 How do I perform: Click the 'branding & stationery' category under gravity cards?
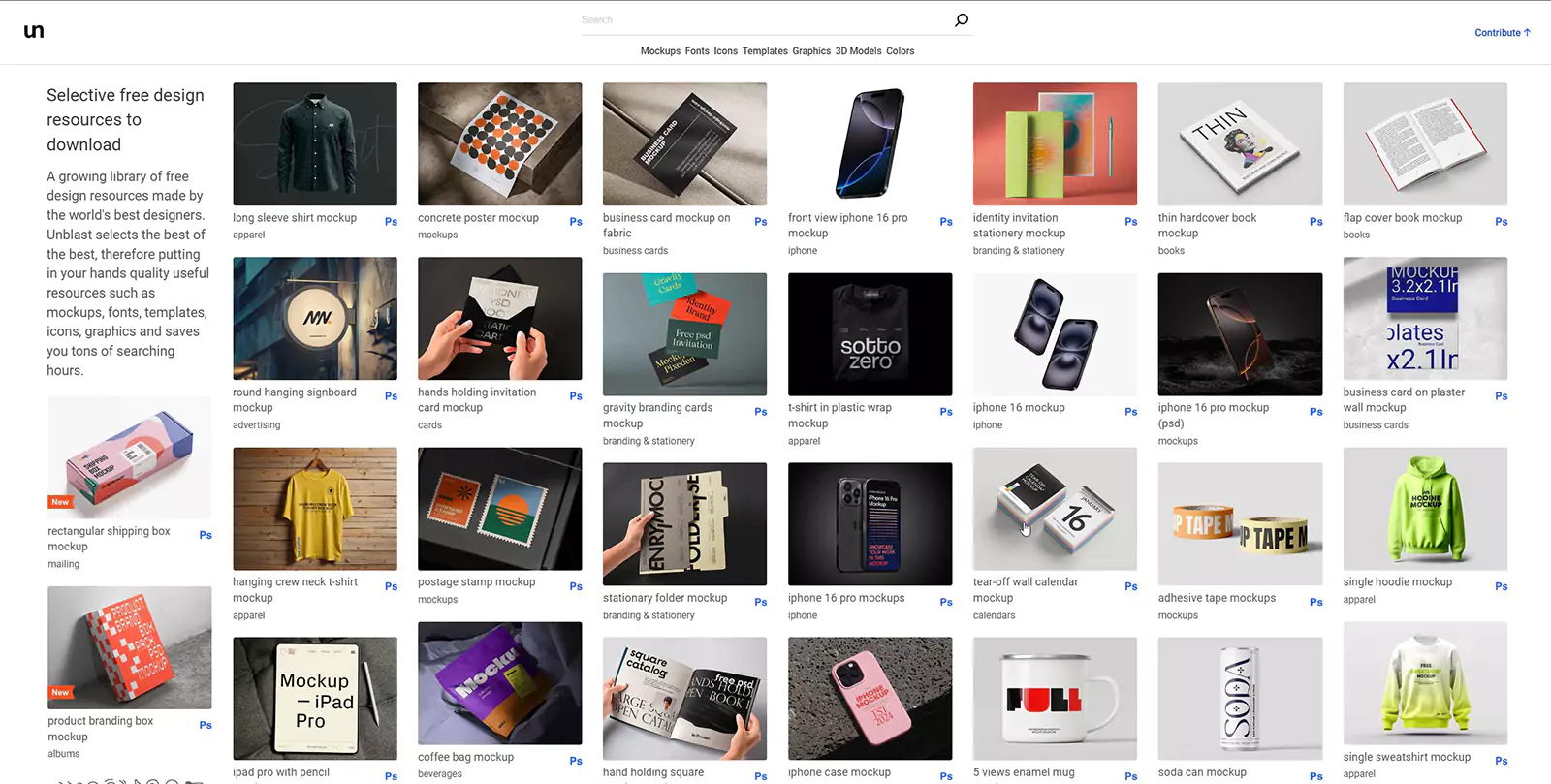[649, 441]
